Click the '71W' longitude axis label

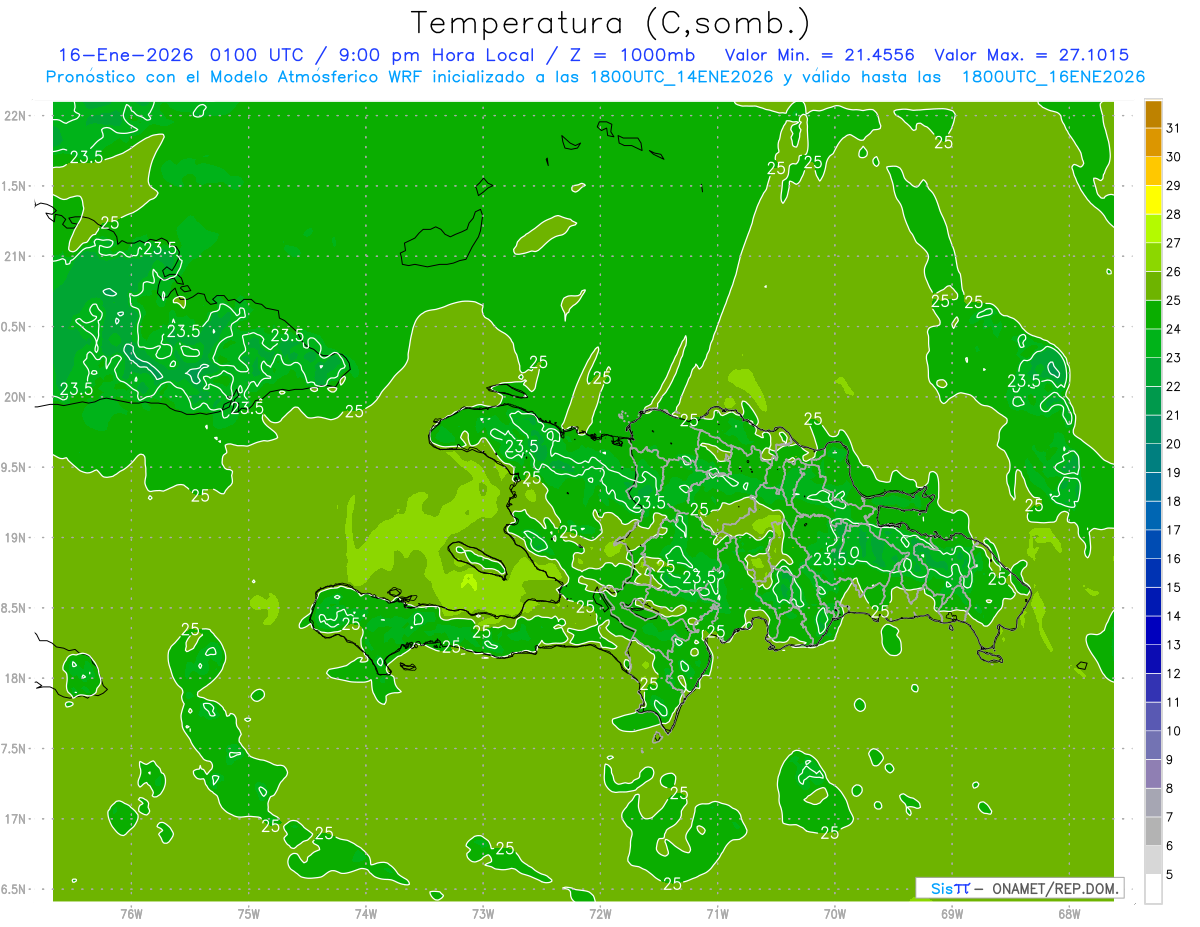(x=717, y=913)
